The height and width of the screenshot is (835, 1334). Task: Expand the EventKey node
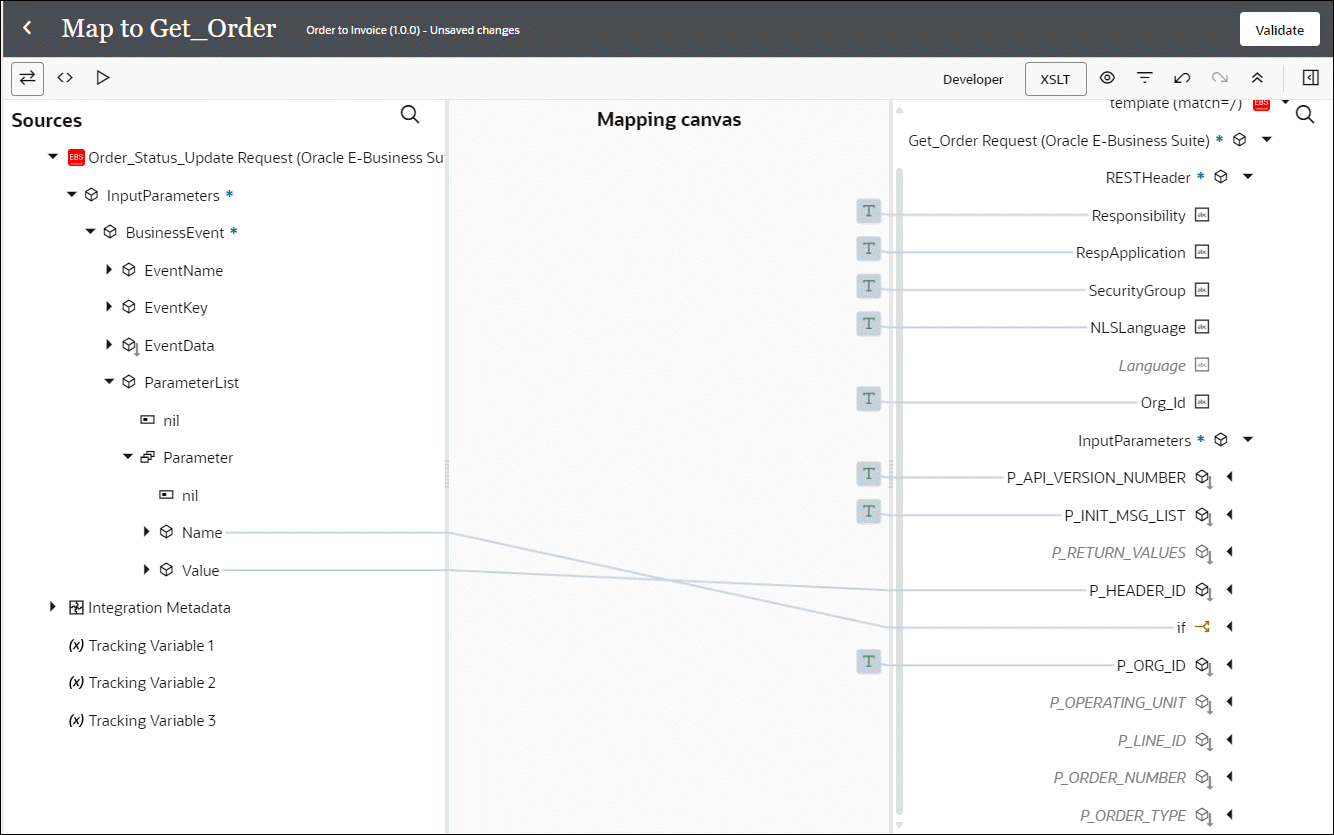click(x=109, y=307)
